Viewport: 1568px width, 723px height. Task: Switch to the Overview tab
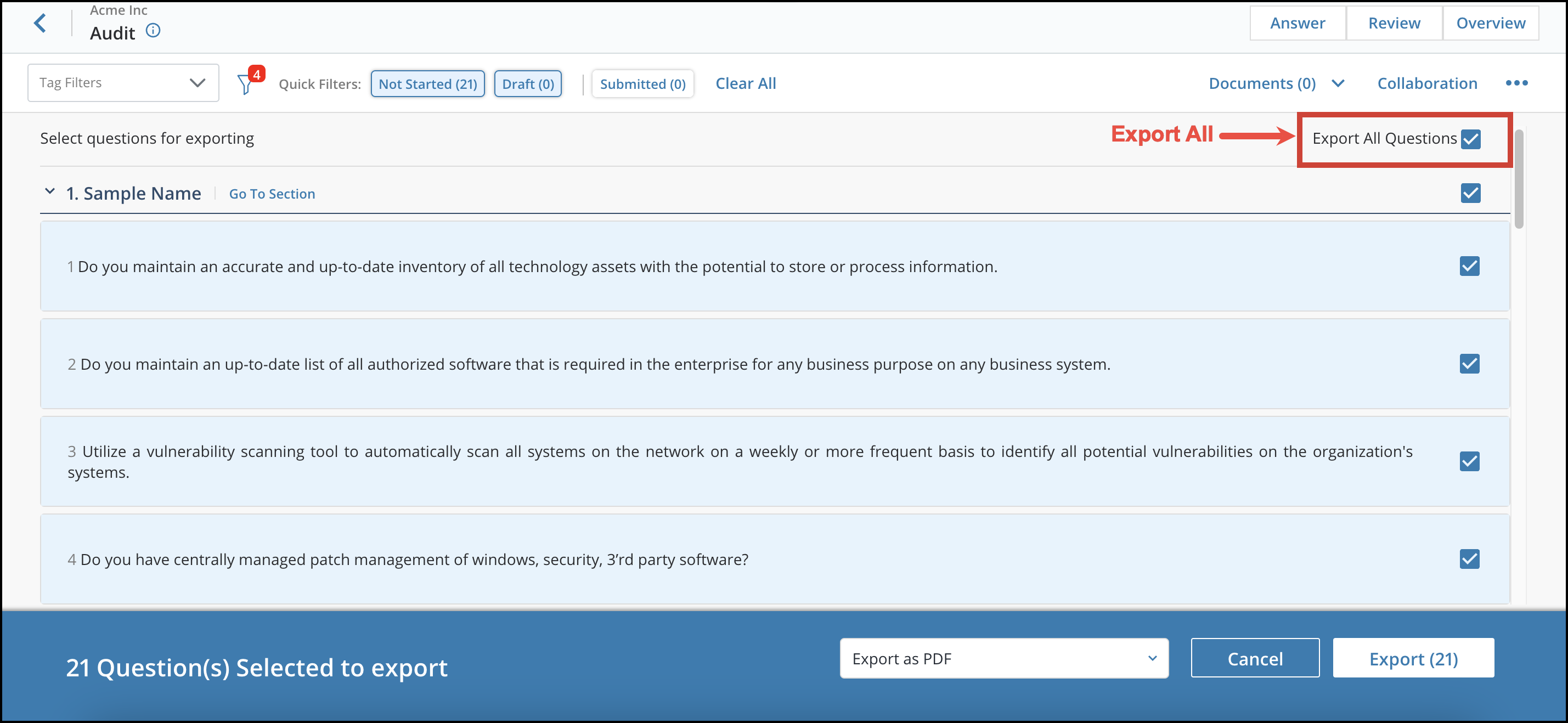(1490, 23)
